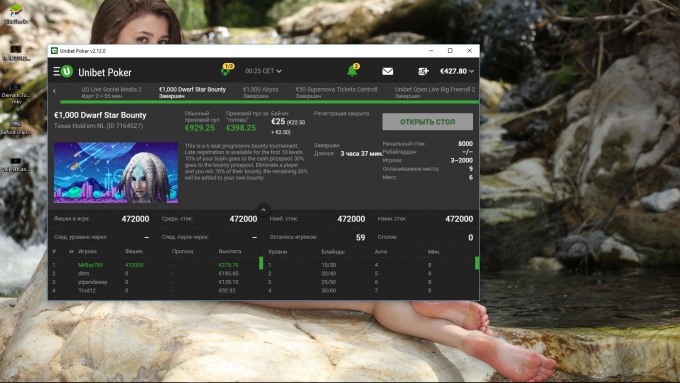The width and height of the screenshot is (680, 383).
Task: Click the deposit cash icon
Action: coord(423,71)
